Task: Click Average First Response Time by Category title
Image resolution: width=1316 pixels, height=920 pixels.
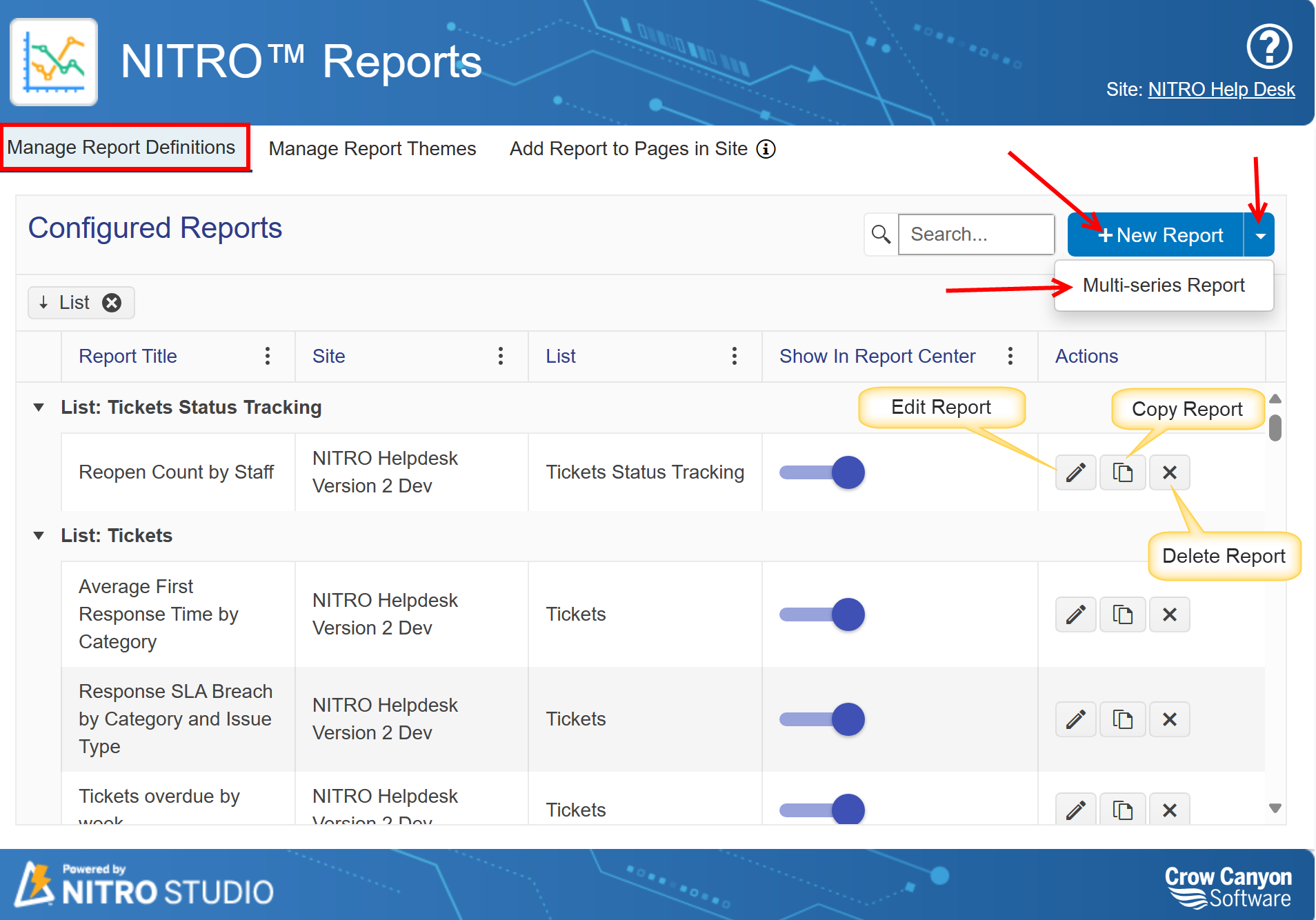Action: click(x=159, y=614)
